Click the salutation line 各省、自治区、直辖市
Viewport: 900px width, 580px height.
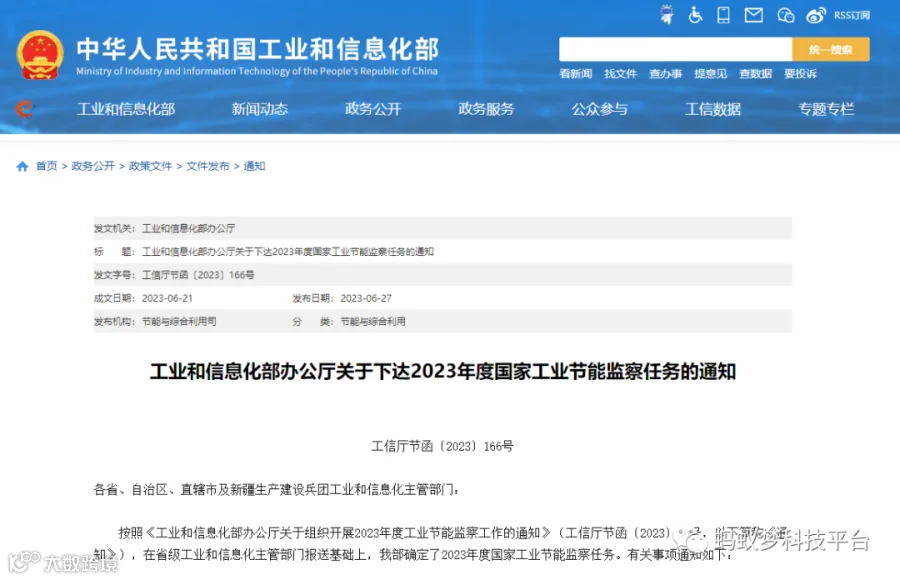(276, 490)
